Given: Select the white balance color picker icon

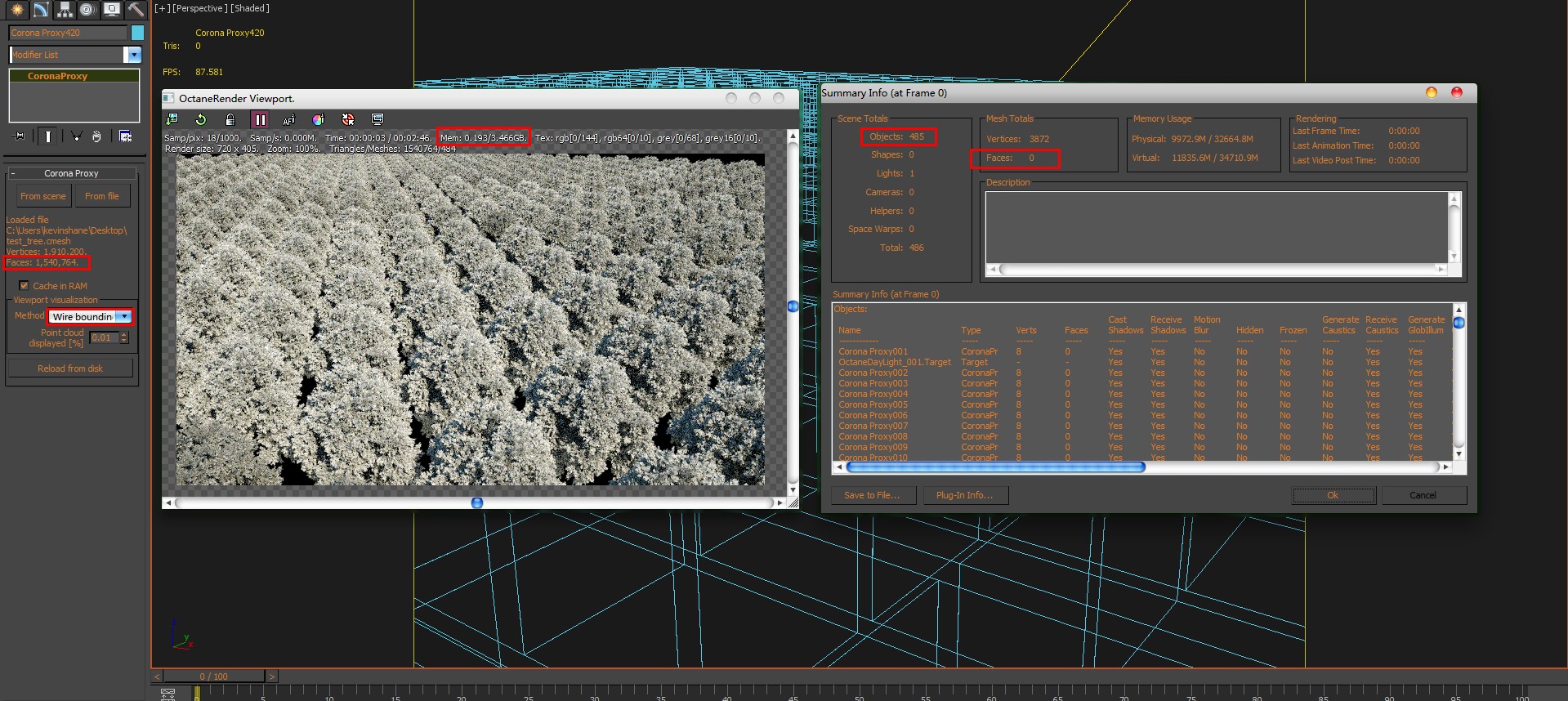Looking at the screenshot, I should click(318, 120).
